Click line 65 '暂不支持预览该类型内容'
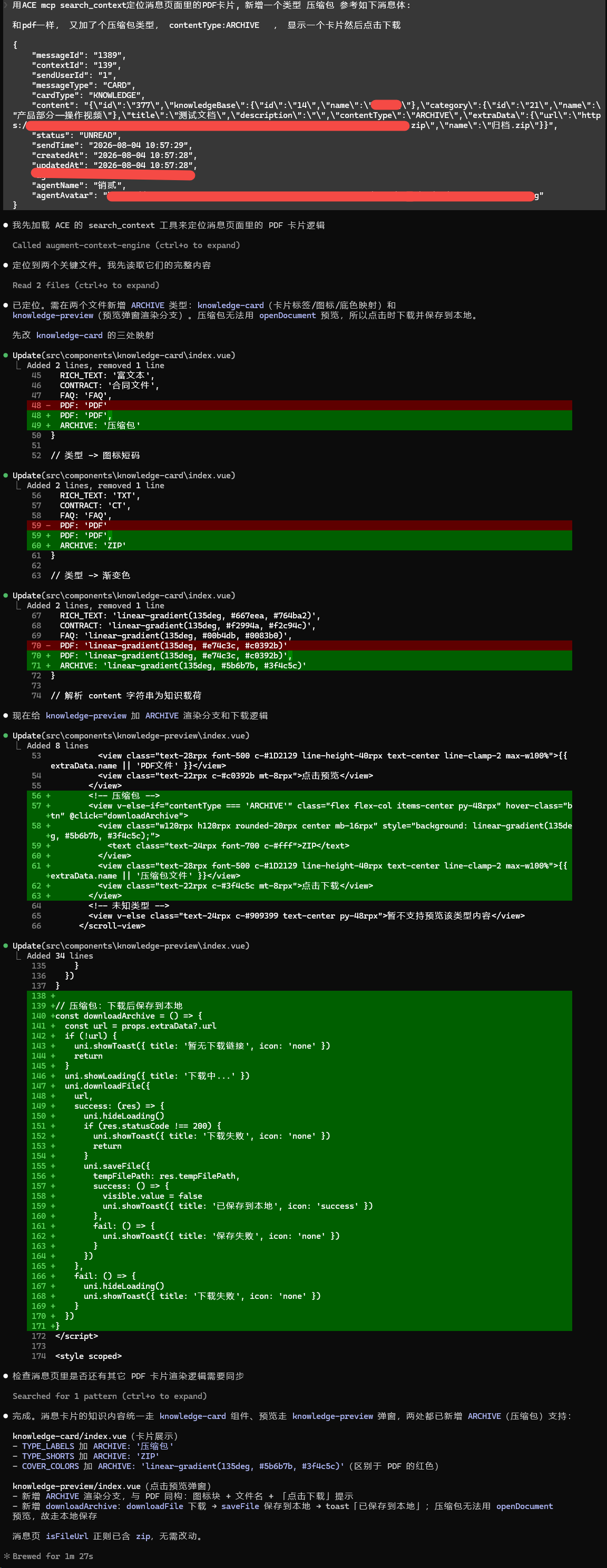This screenshot has height=1568, width=607. [306, 915]
